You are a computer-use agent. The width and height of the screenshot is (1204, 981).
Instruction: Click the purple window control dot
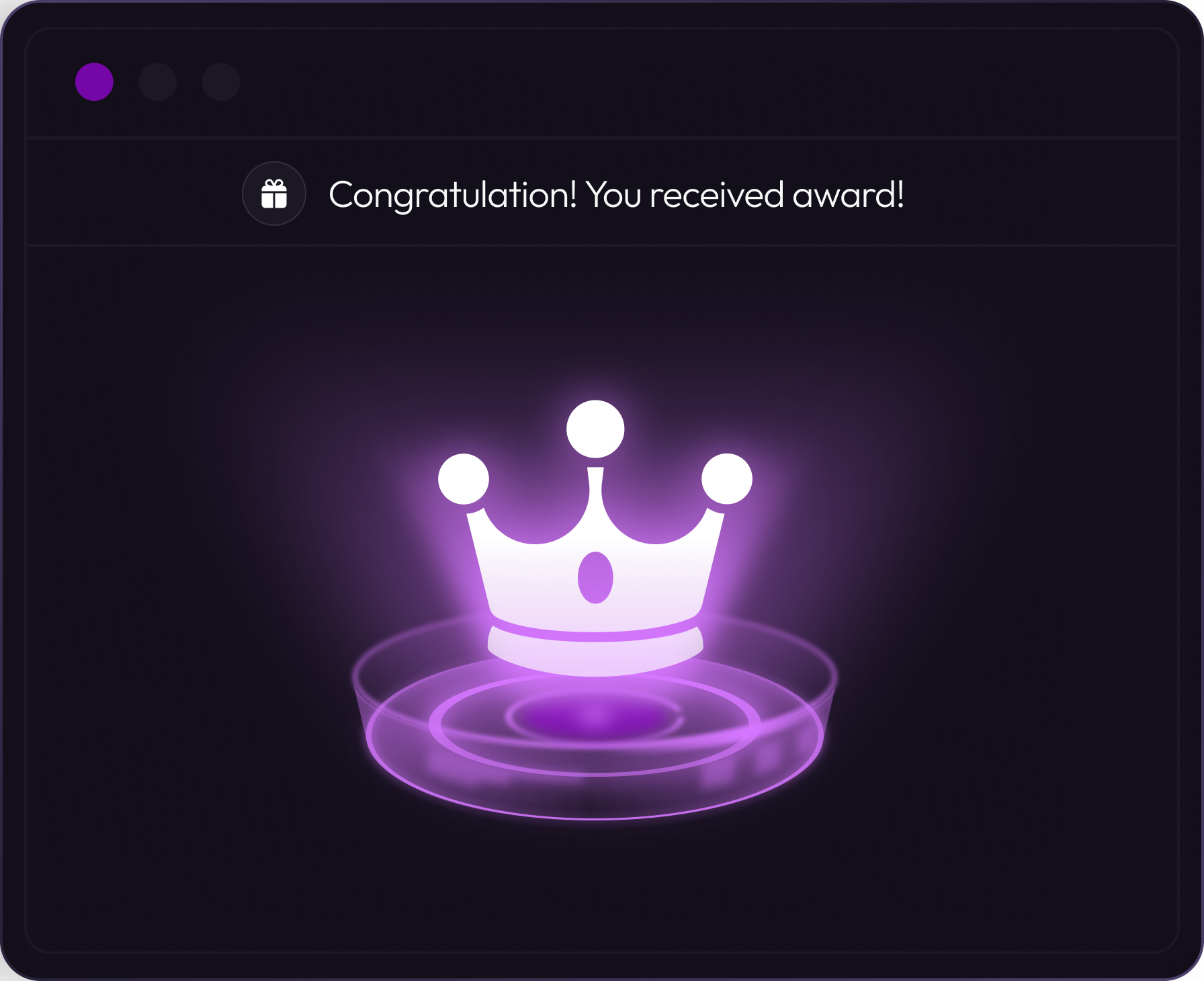[94, 82]
